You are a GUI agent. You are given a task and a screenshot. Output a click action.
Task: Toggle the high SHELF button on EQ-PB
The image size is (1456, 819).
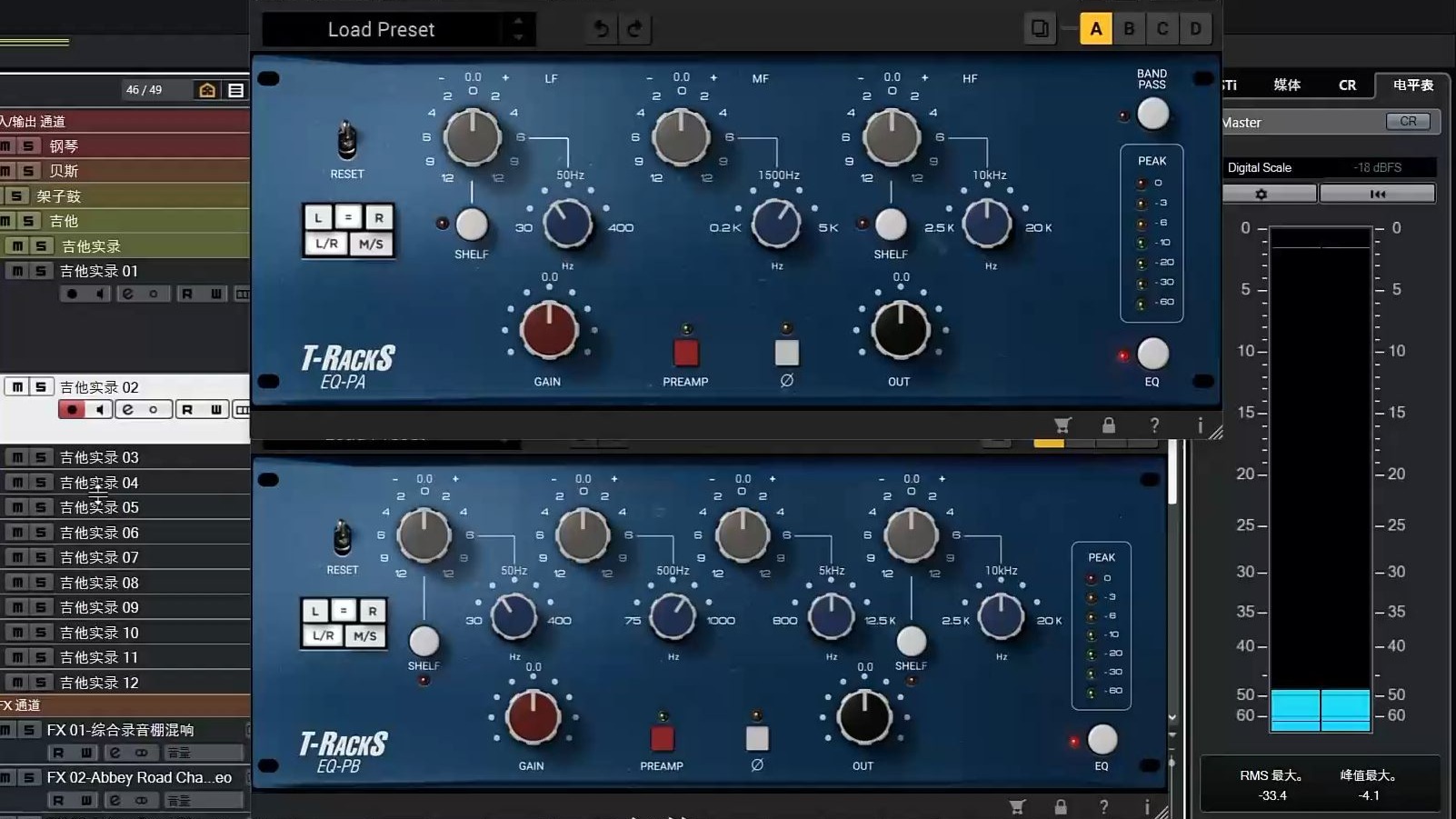click(911, 641)
